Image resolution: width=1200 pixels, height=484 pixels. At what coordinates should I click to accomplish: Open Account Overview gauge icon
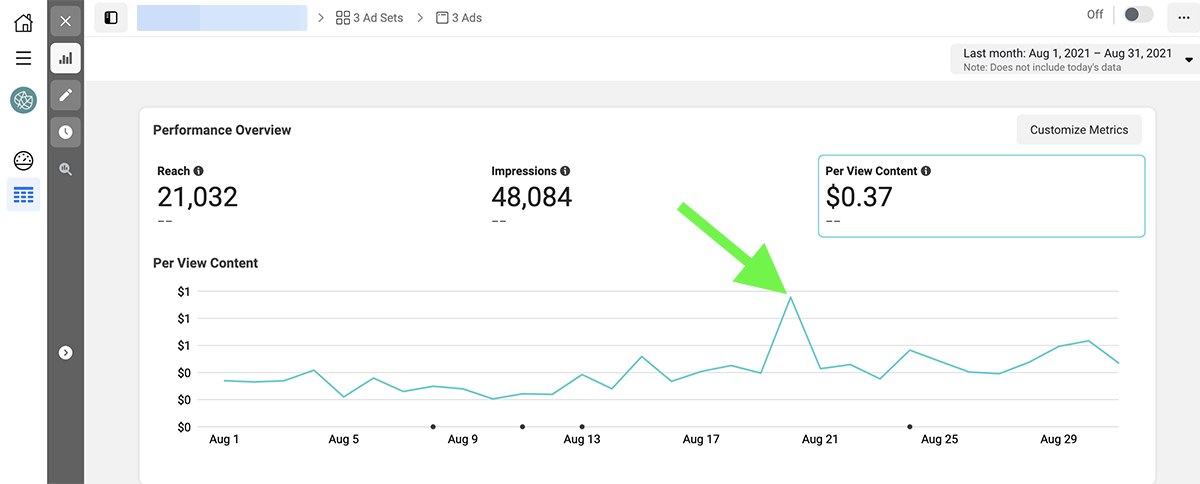pos(23,160)
